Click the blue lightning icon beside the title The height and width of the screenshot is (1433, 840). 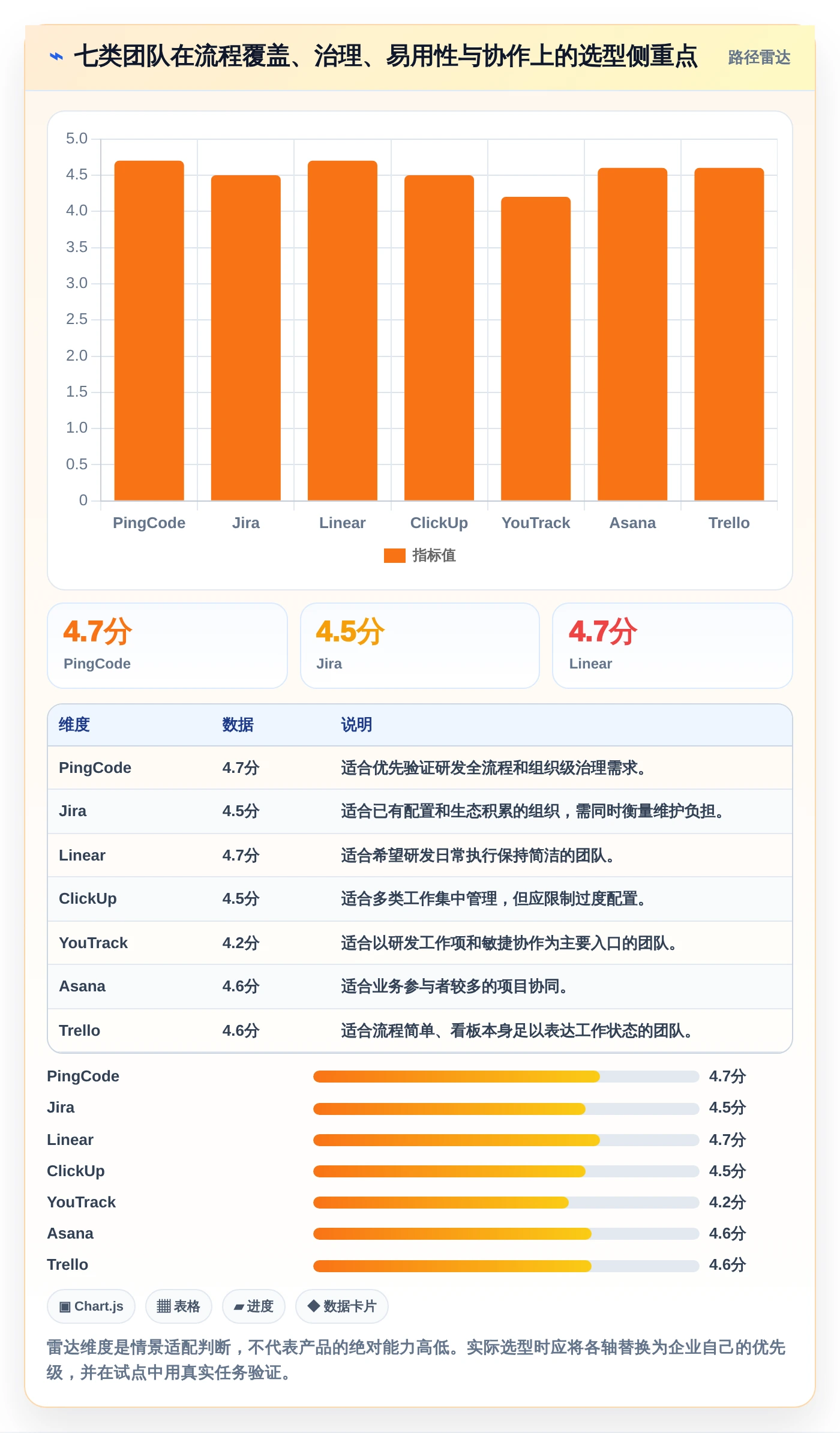pyautogui.click(x=56, y=57)
